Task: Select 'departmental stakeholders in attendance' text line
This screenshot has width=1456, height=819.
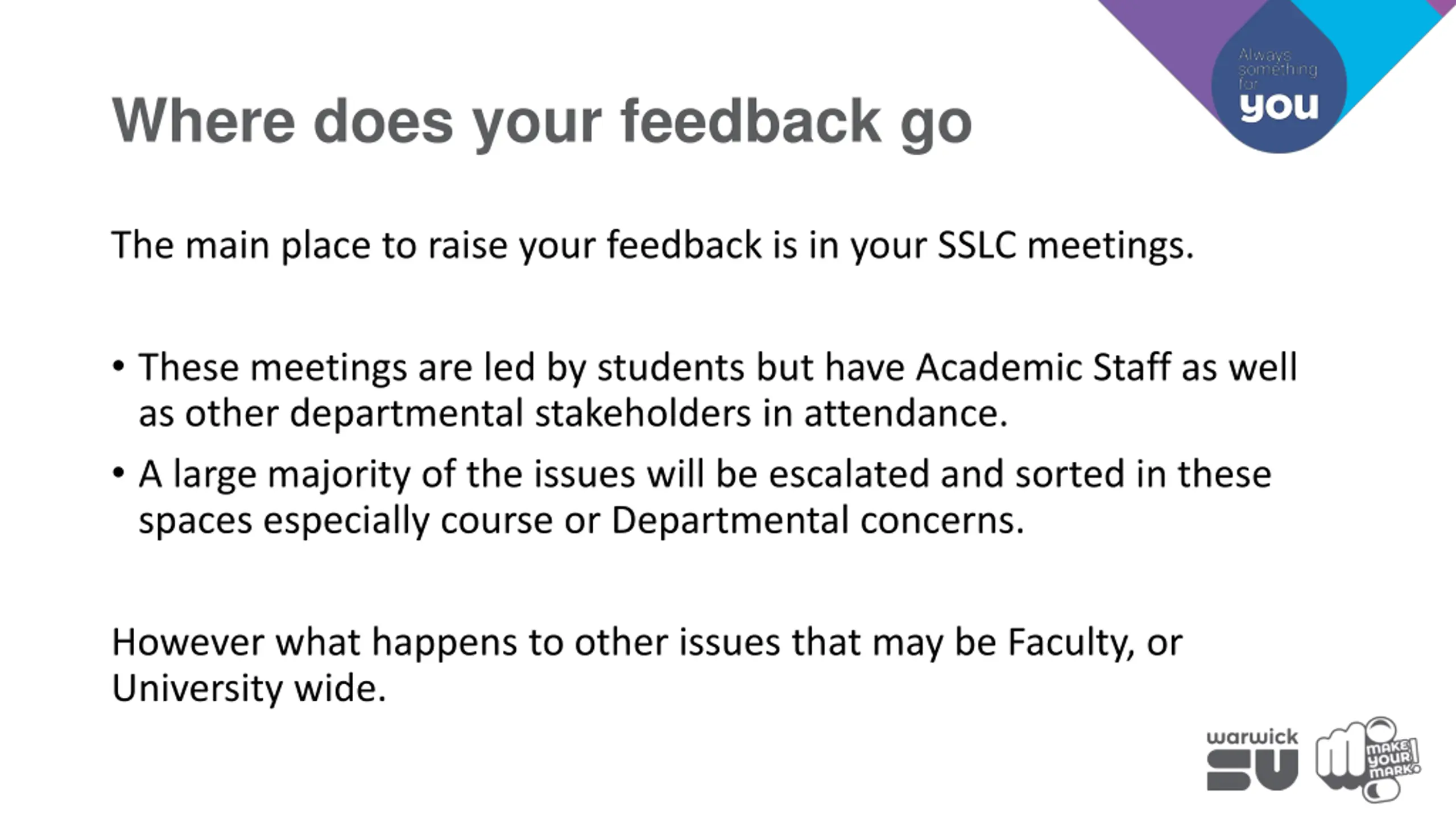Action: click(648, 413)
